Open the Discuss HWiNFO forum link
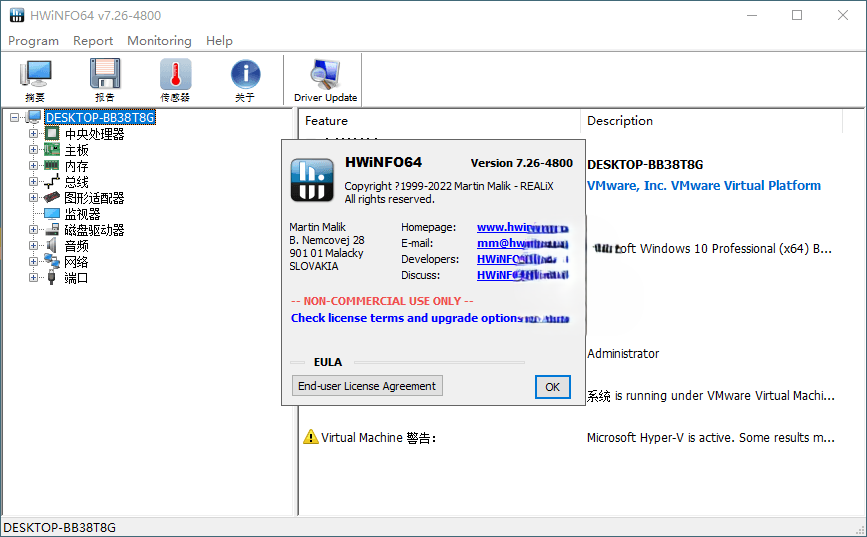This screenshot has height=537, width=867. pos(523,275)
